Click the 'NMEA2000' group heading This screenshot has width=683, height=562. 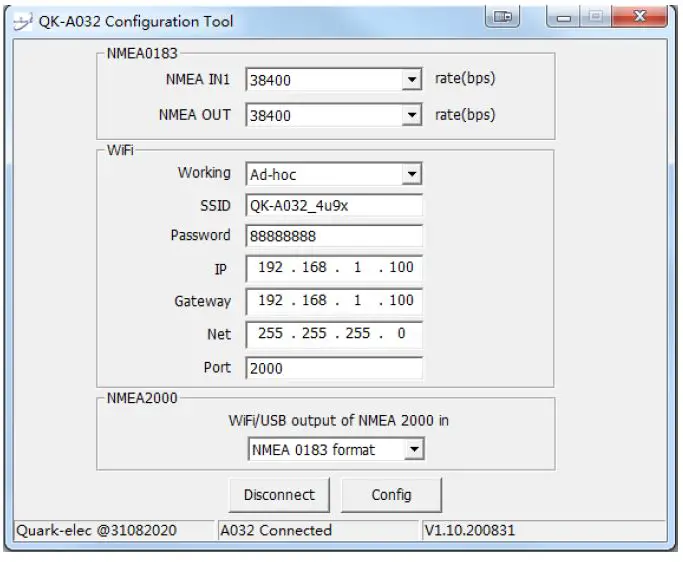click(142, 398)
